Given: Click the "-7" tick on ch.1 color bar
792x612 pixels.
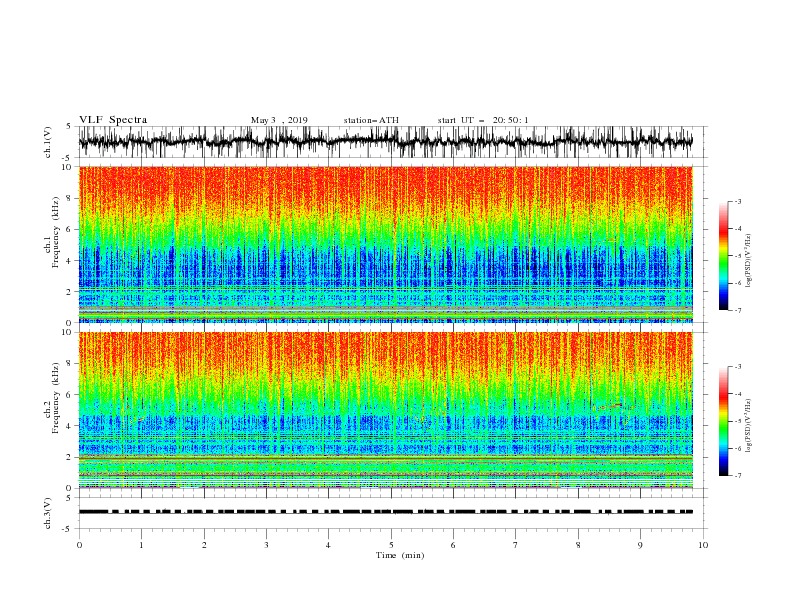Looking at the screenshot, I should tap(737, 310).
